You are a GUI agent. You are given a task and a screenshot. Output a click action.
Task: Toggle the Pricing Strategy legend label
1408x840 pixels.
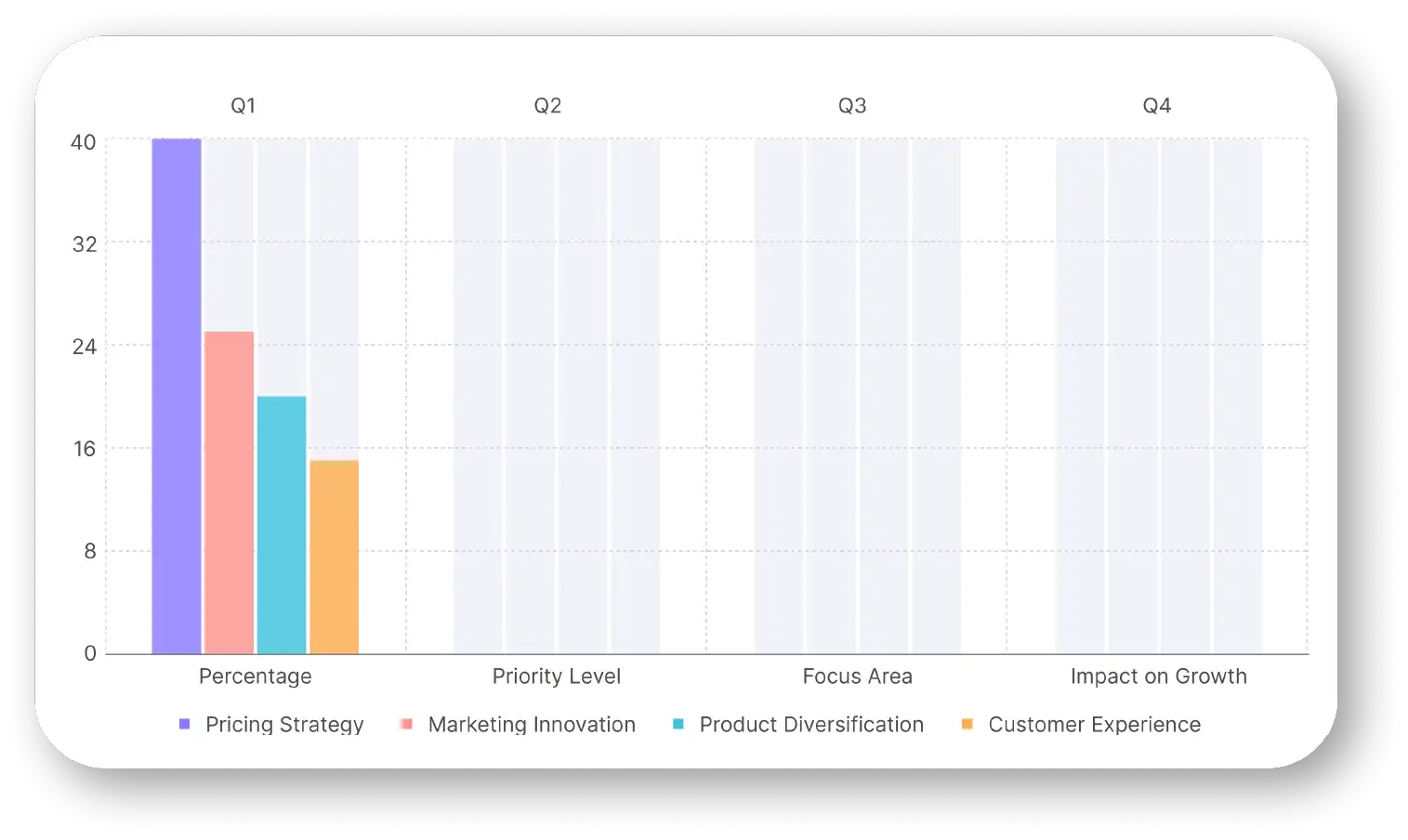[x=284, y=725]
